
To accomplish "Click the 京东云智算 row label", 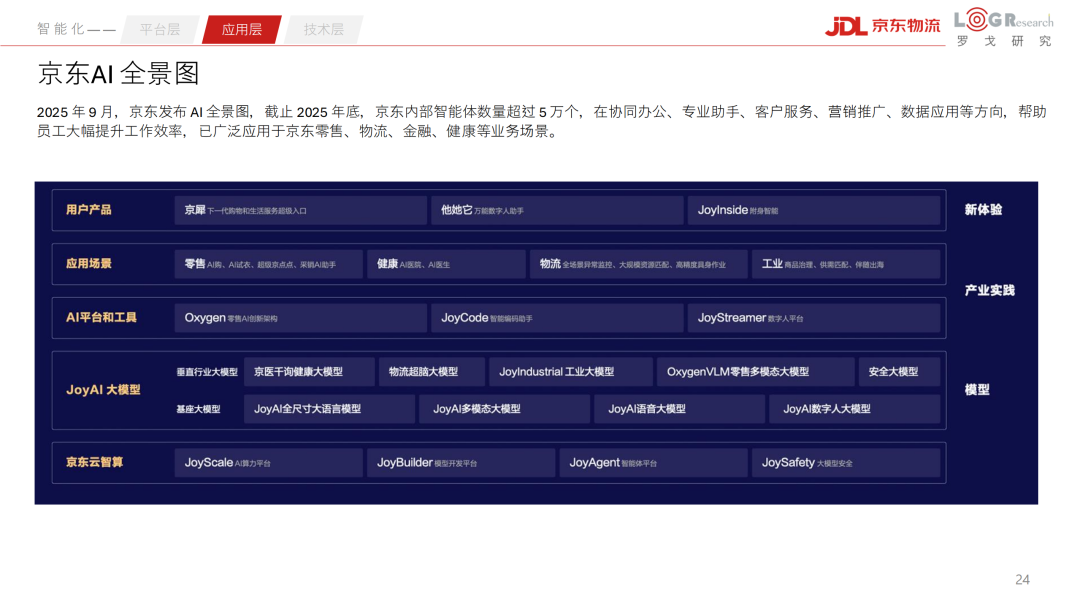I will [x=94, y=462].
